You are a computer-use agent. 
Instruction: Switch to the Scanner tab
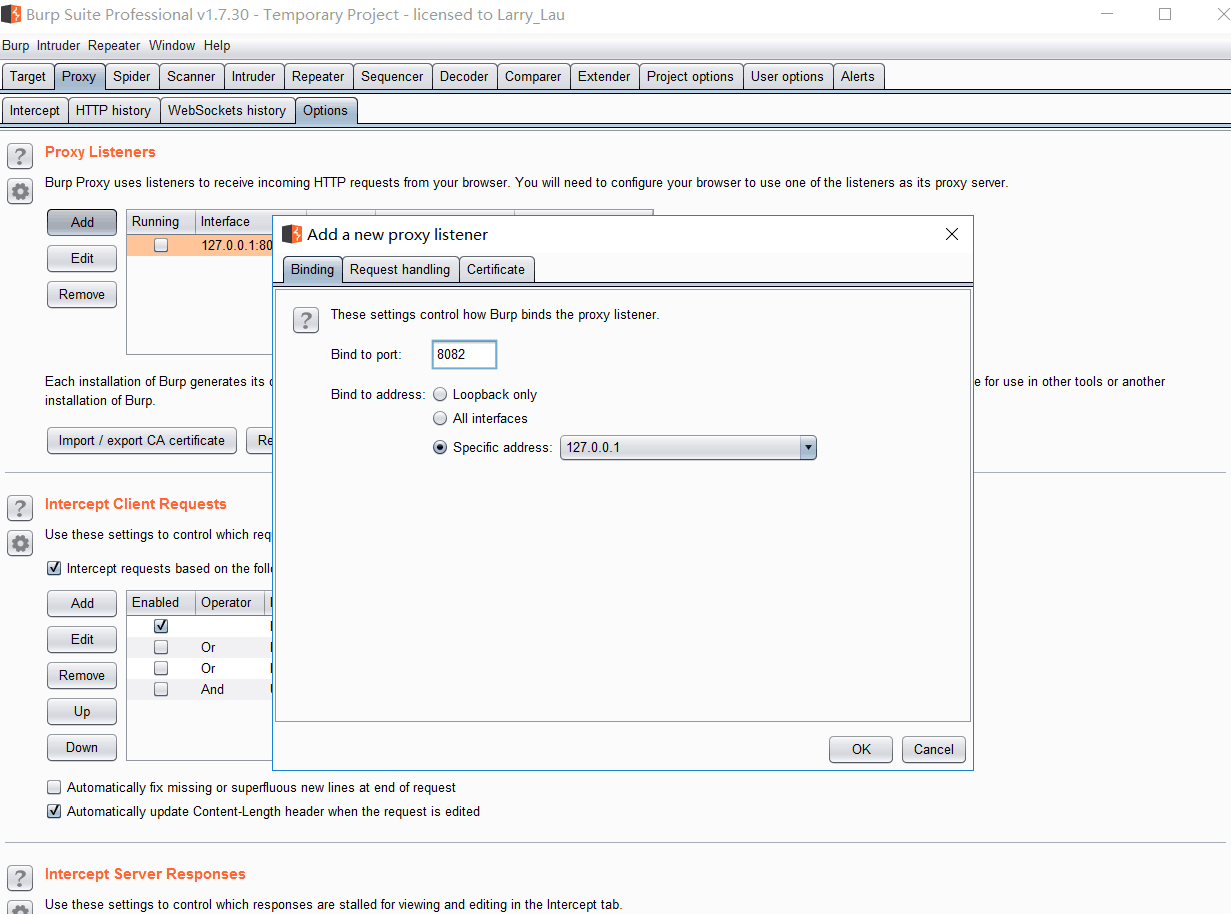click(191, 76)
